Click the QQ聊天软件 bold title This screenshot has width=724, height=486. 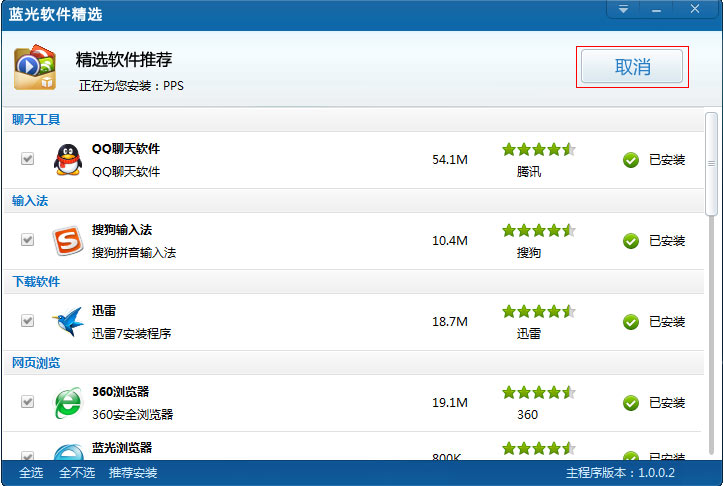126,149
